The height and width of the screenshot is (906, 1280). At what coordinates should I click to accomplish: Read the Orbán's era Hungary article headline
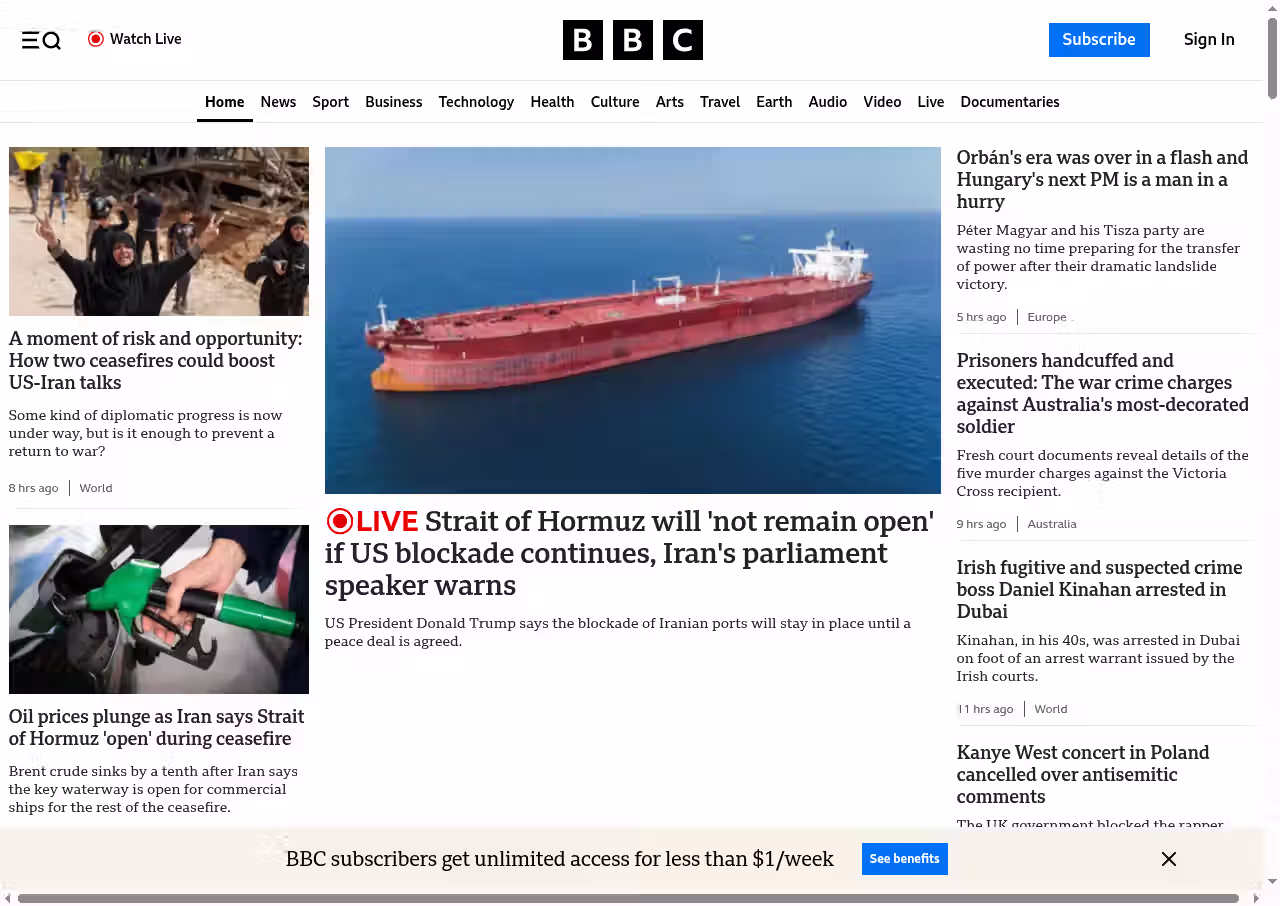point(1102,179)
